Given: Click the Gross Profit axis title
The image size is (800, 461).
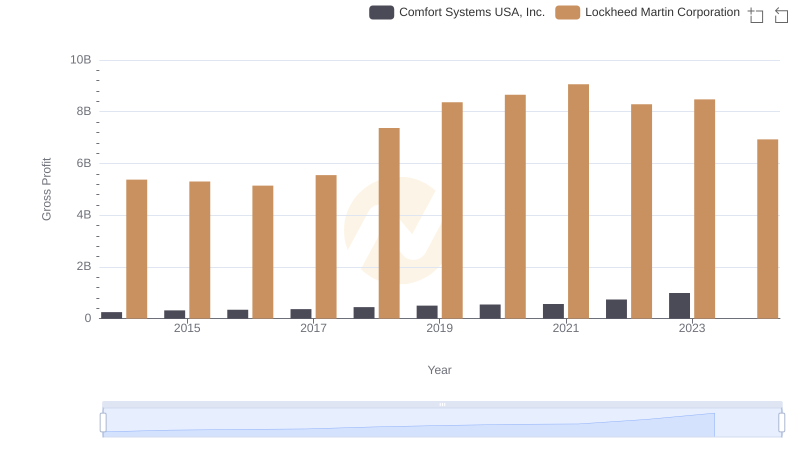Looking at the screenshot, I should click(46, 189).
